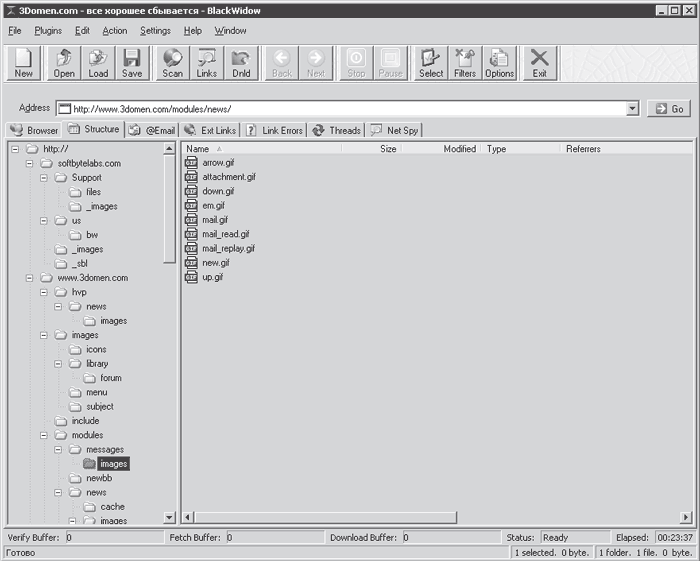The width and height of the screenshot is (700, 561).
Task: Click the Exit toolbar icon
Action: click(x=539, y=63)
